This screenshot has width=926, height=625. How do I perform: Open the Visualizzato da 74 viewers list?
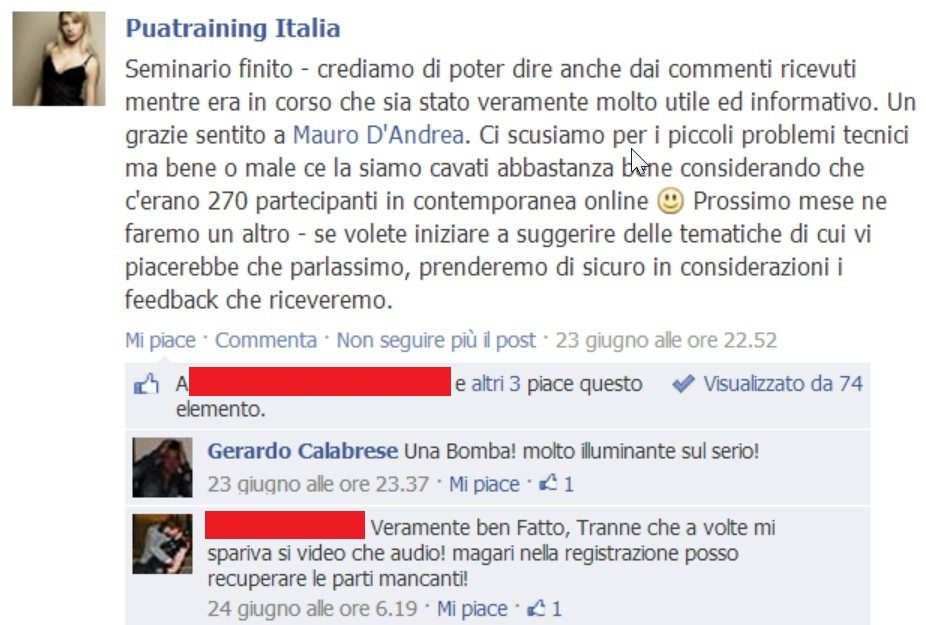tap(782, 384)
